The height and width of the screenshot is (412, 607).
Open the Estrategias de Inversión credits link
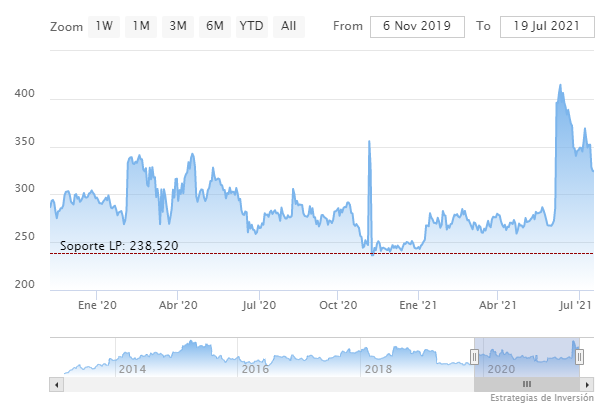pos(542,398)
